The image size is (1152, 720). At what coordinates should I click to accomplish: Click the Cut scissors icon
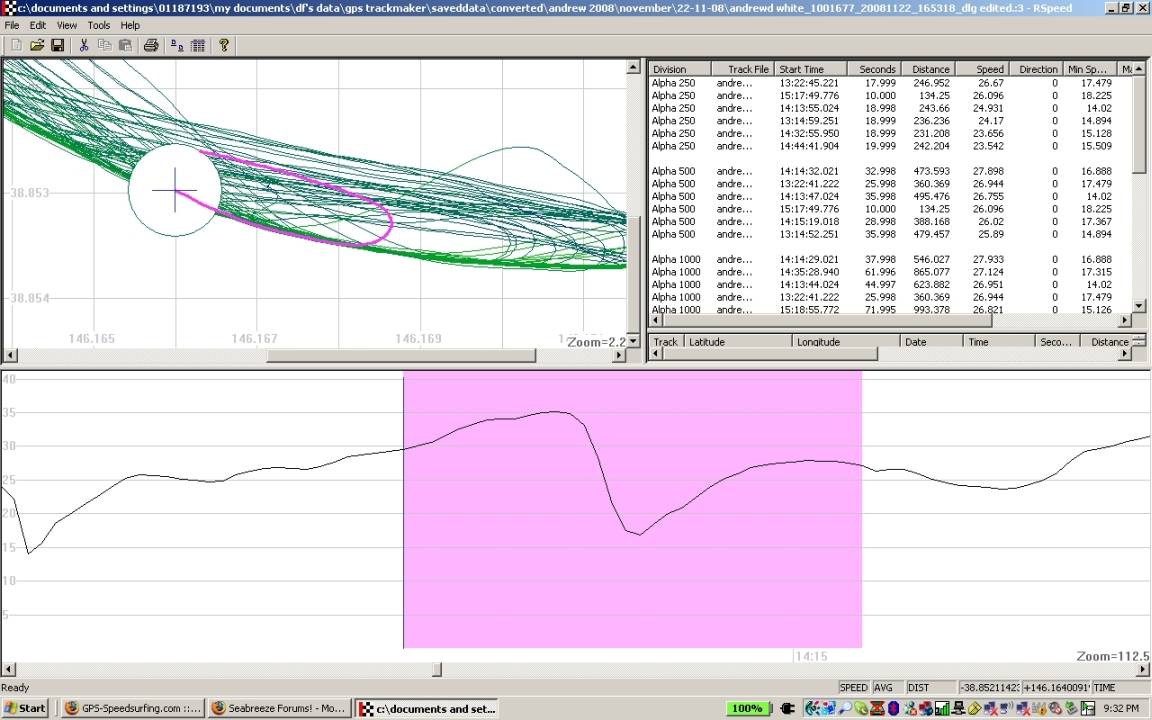pos(84,45)
